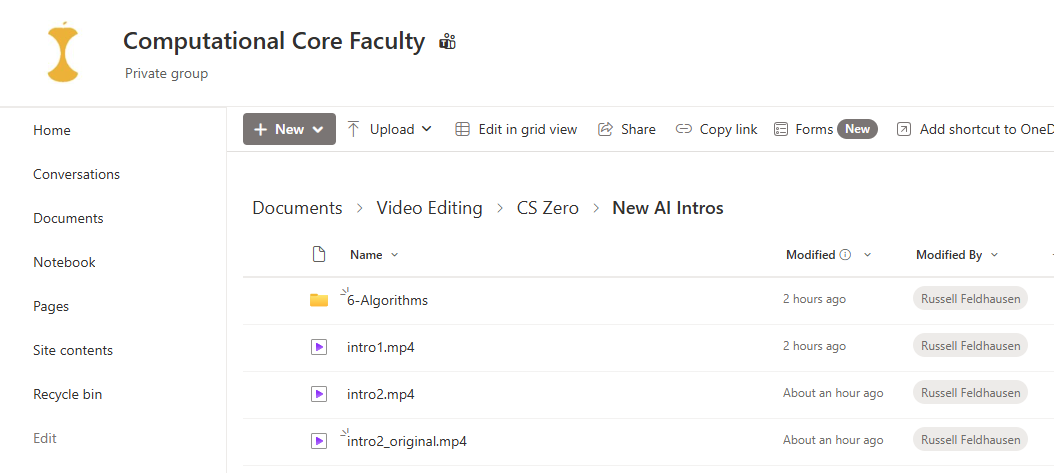Image resolution: width=1054 pixels, height=473 pixels.
Task: Open Conversations in the left navigation
Action: [x=77, y=174]
